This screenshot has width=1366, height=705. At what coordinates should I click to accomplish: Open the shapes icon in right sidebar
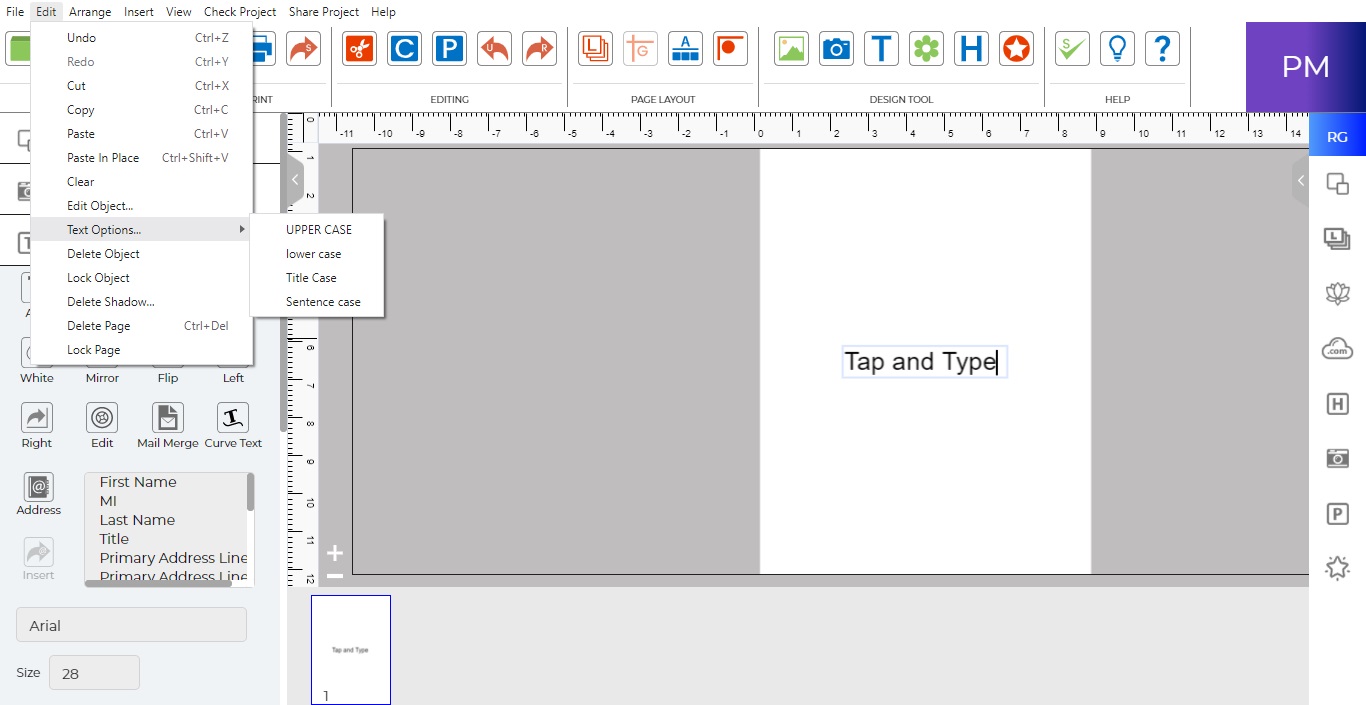click(1337, 184)
